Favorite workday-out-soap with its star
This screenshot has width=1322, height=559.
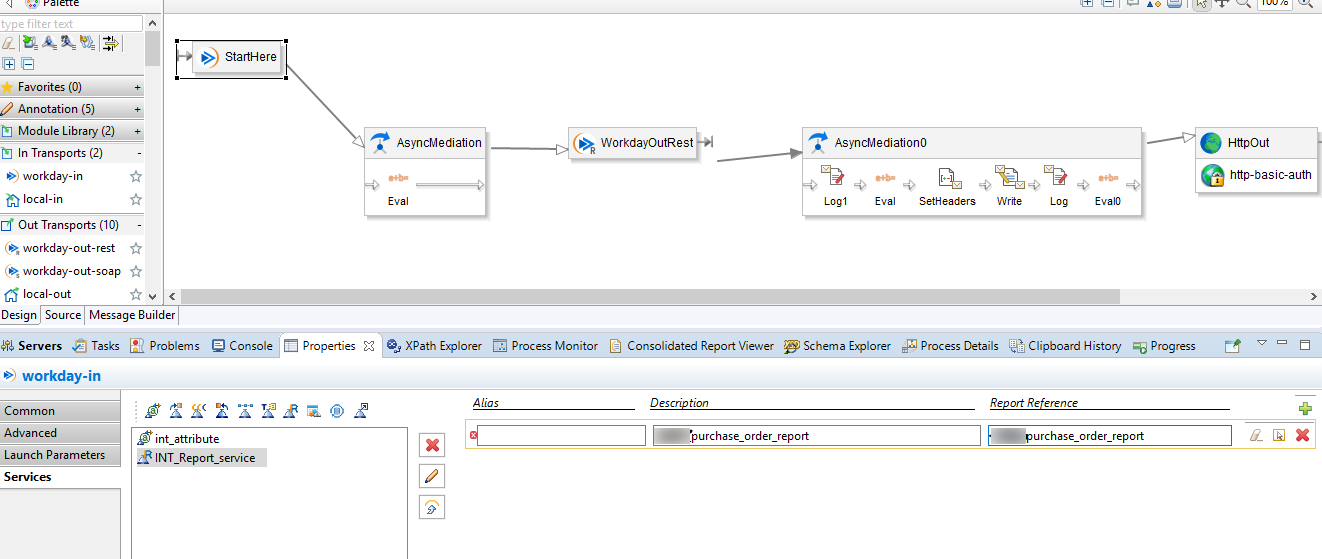click(136, 271)
